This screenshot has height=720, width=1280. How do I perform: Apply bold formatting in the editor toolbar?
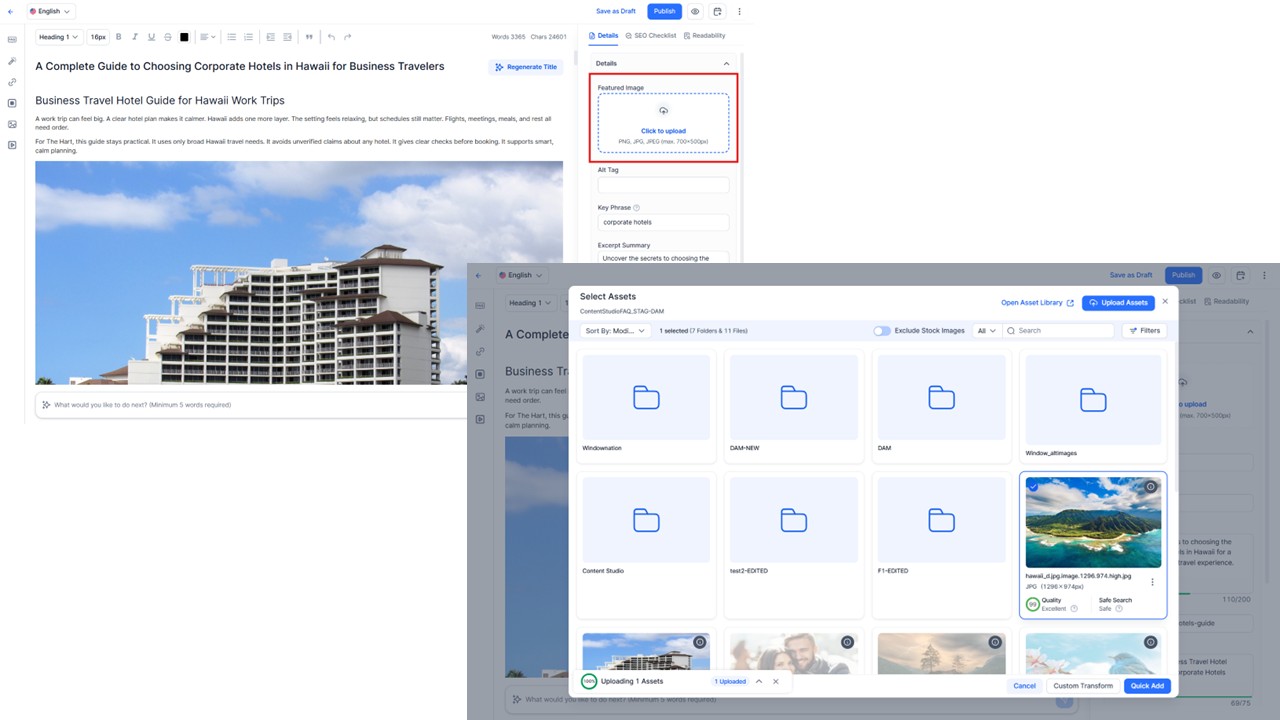[x=119, y=37]
